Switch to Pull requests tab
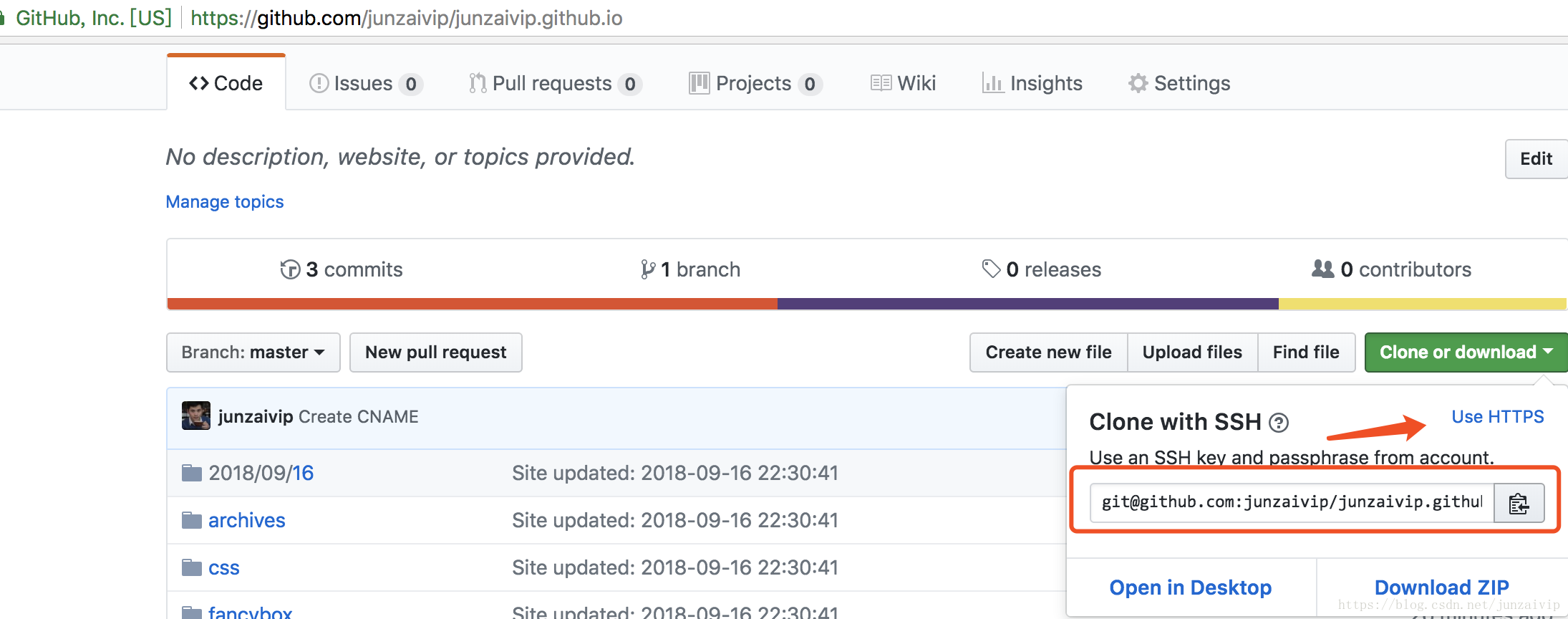The image size is (1568, 619). tap(555, 83)
